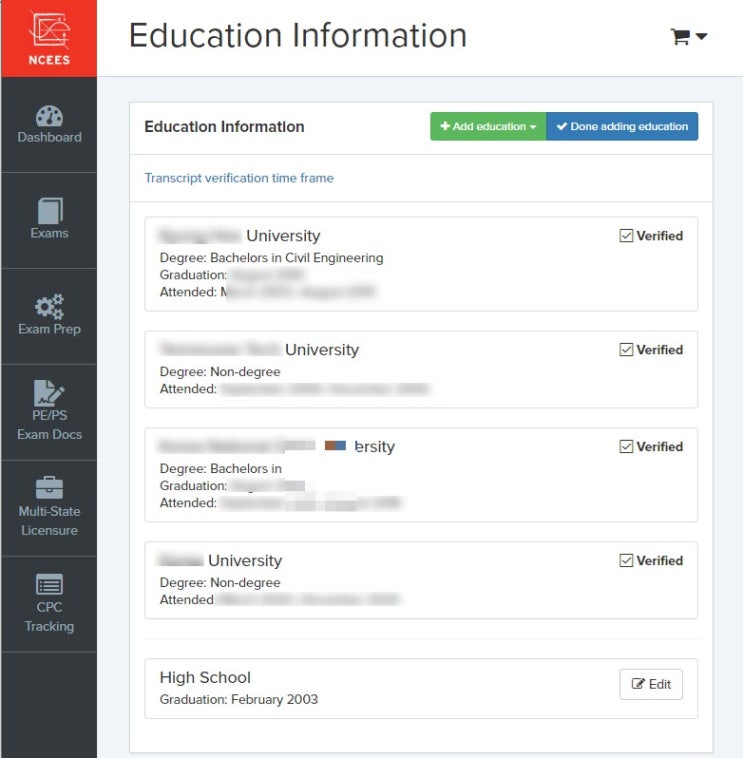Screen dimensions: 743x758
Task: Open the Dashboard gauge icon
Action: pyautogui.click(x=49, y=114)
